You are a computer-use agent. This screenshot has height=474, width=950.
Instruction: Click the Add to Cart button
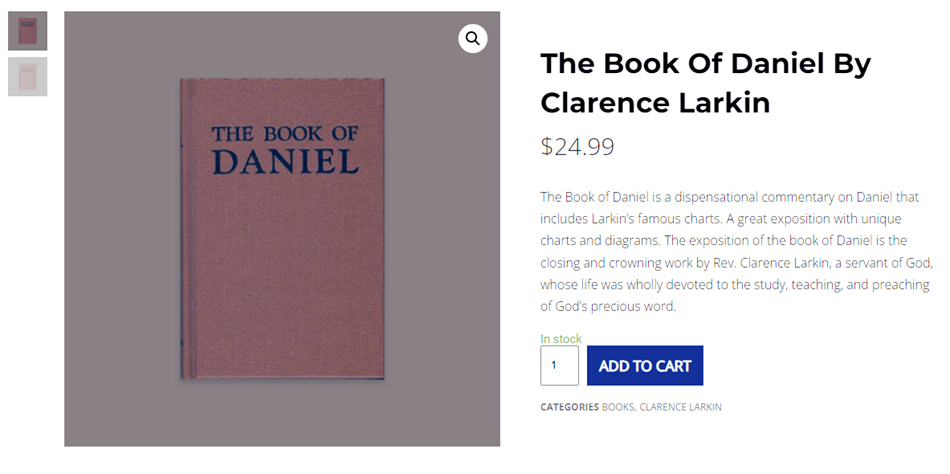645,366
